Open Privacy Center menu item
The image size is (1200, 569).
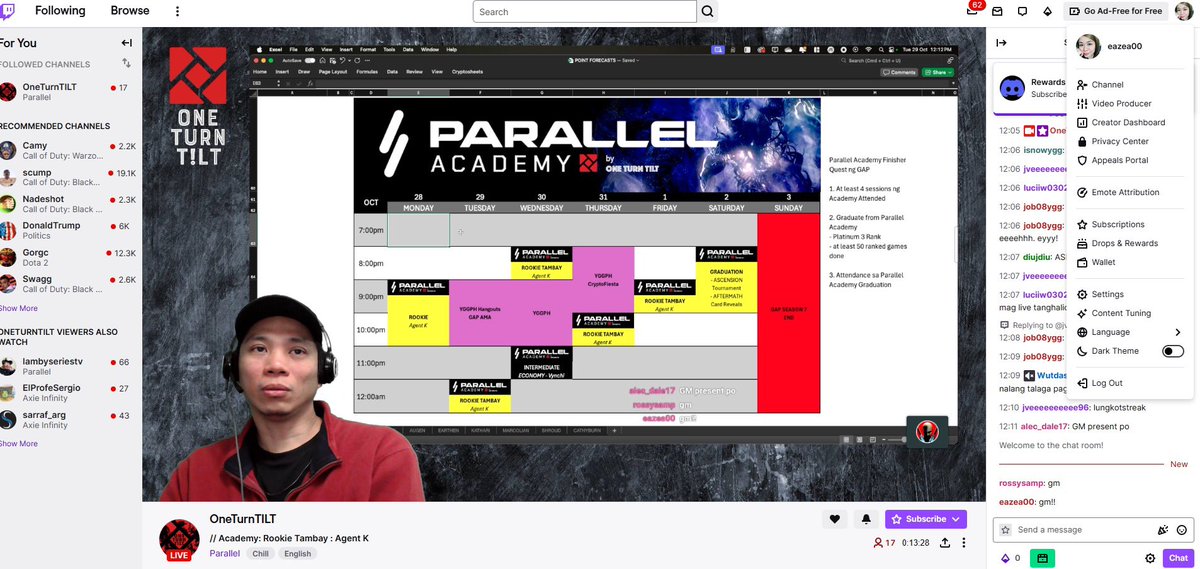tap(1129, 142)
